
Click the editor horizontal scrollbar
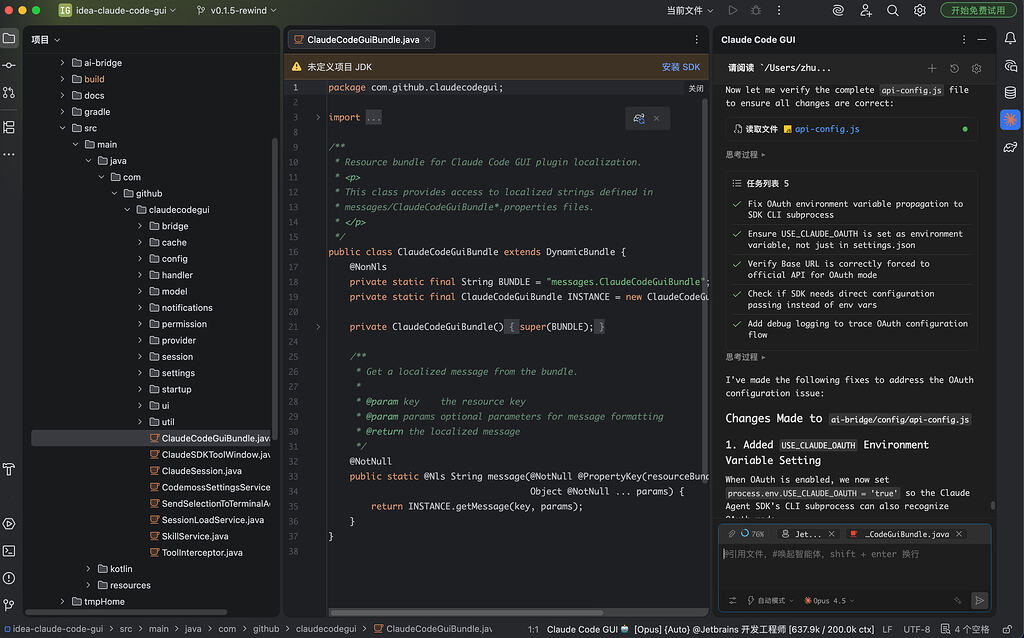pos(466,613)
